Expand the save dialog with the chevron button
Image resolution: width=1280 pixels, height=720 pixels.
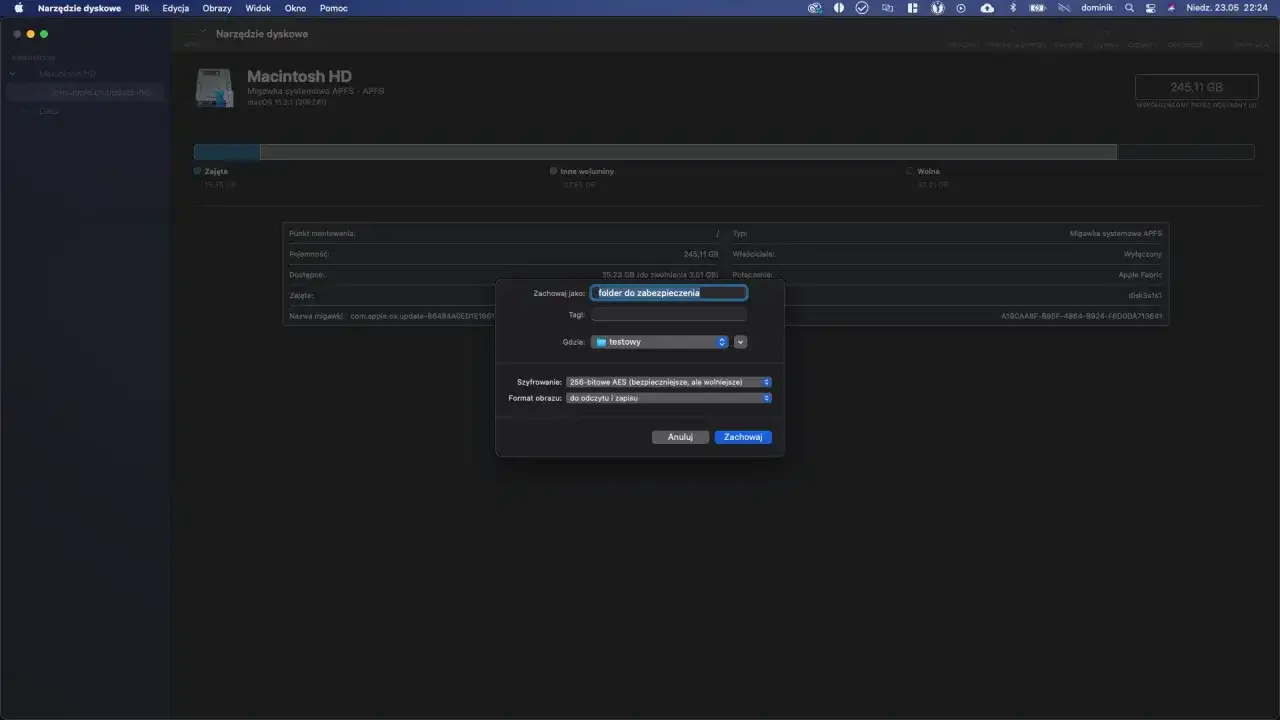[x=741, y=342]
